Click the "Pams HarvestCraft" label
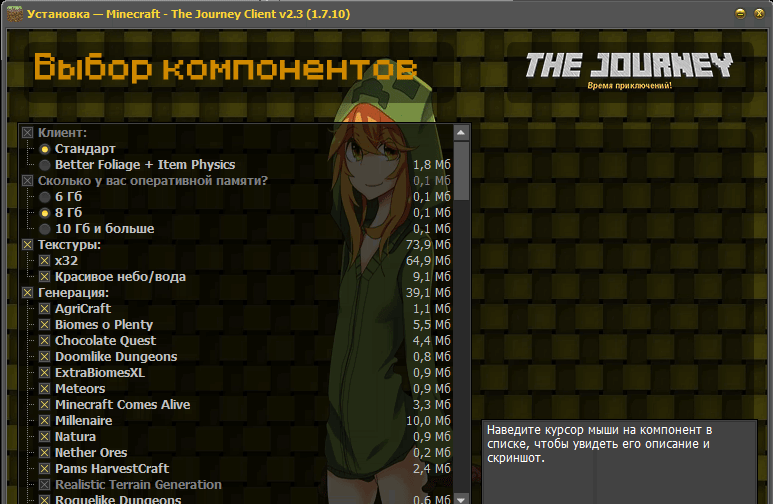773x504 pixels. (112, 468)
